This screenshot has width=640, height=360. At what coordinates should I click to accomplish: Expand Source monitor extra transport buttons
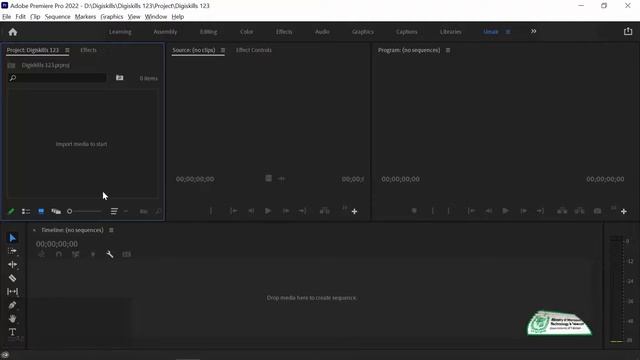click(344, 208)
